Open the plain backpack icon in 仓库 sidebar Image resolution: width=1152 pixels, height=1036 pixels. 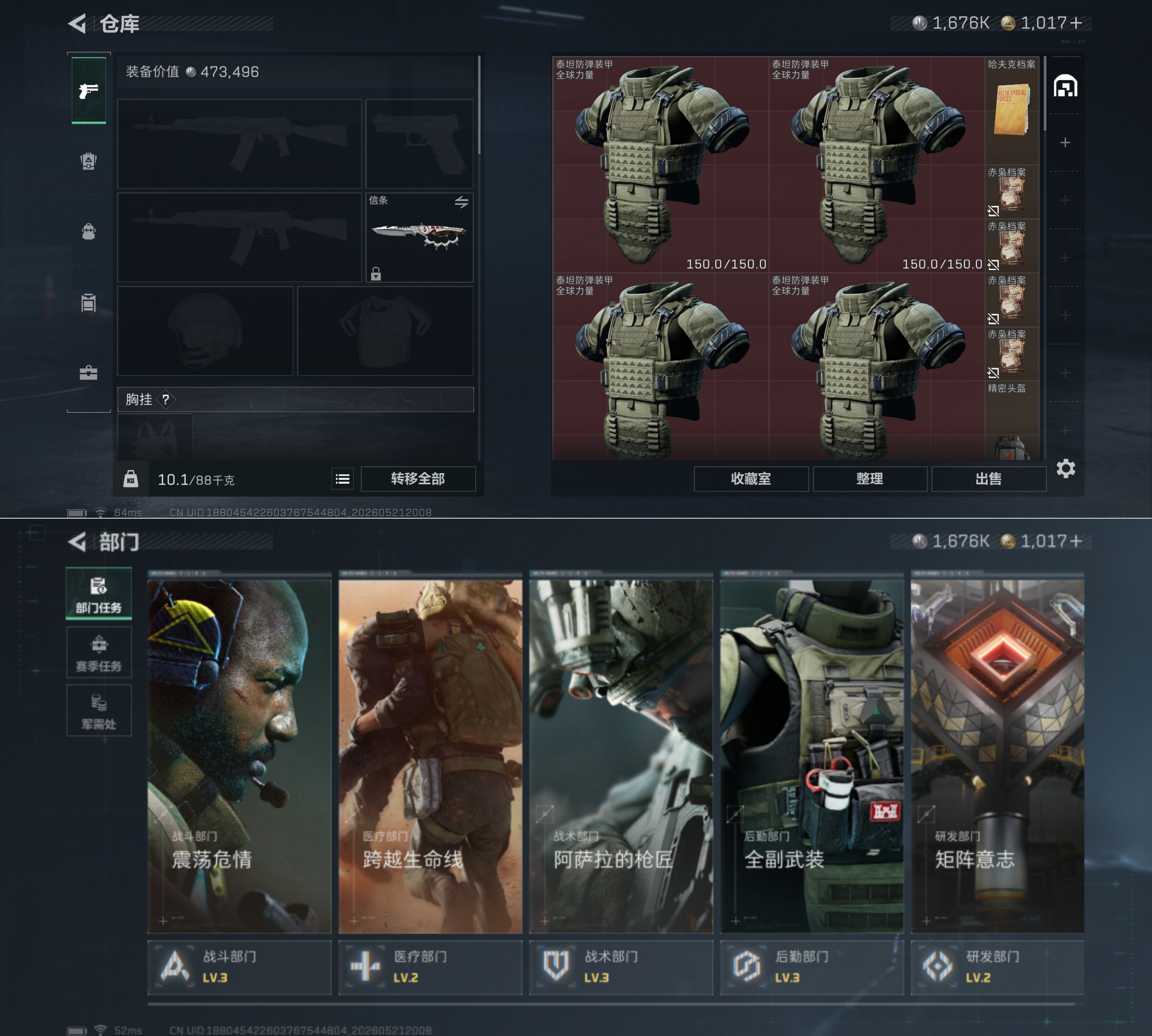(88, 232)
